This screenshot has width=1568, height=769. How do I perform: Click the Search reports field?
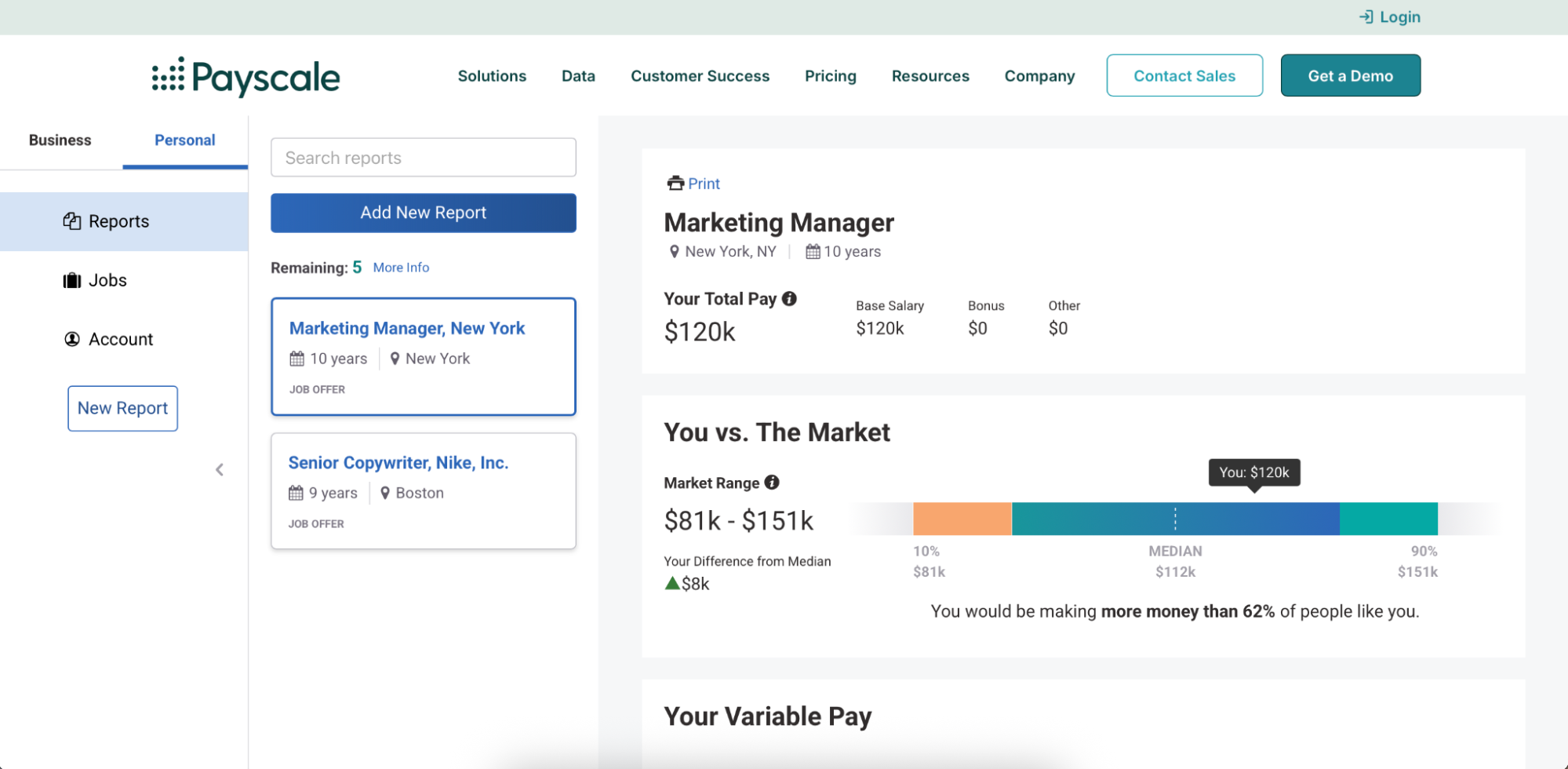(x=424, y=158)
